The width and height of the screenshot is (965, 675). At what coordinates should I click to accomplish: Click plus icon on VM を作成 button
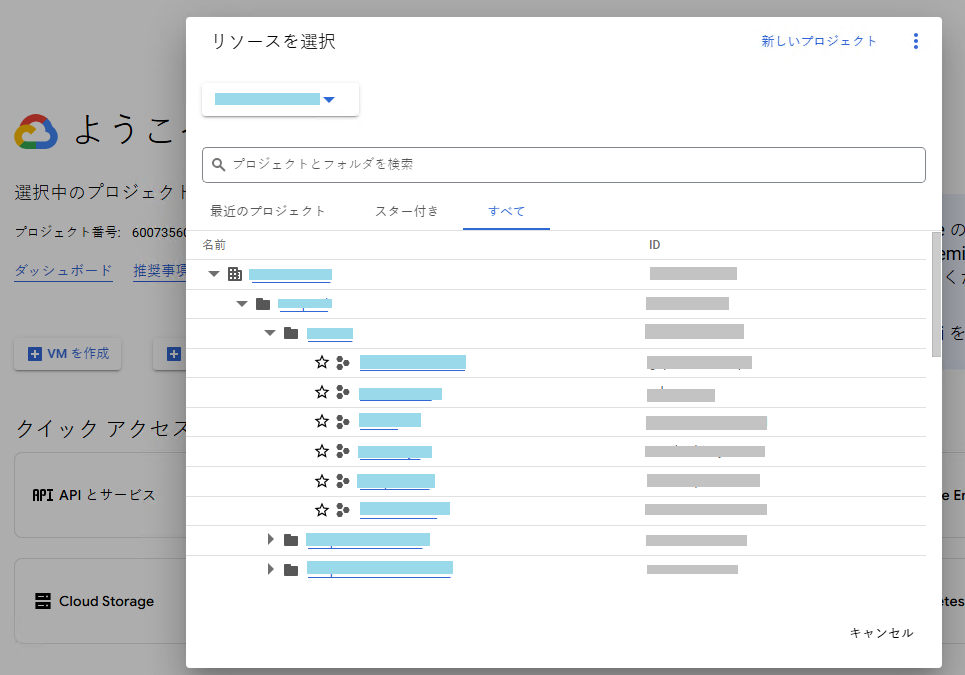click(35, 354)
